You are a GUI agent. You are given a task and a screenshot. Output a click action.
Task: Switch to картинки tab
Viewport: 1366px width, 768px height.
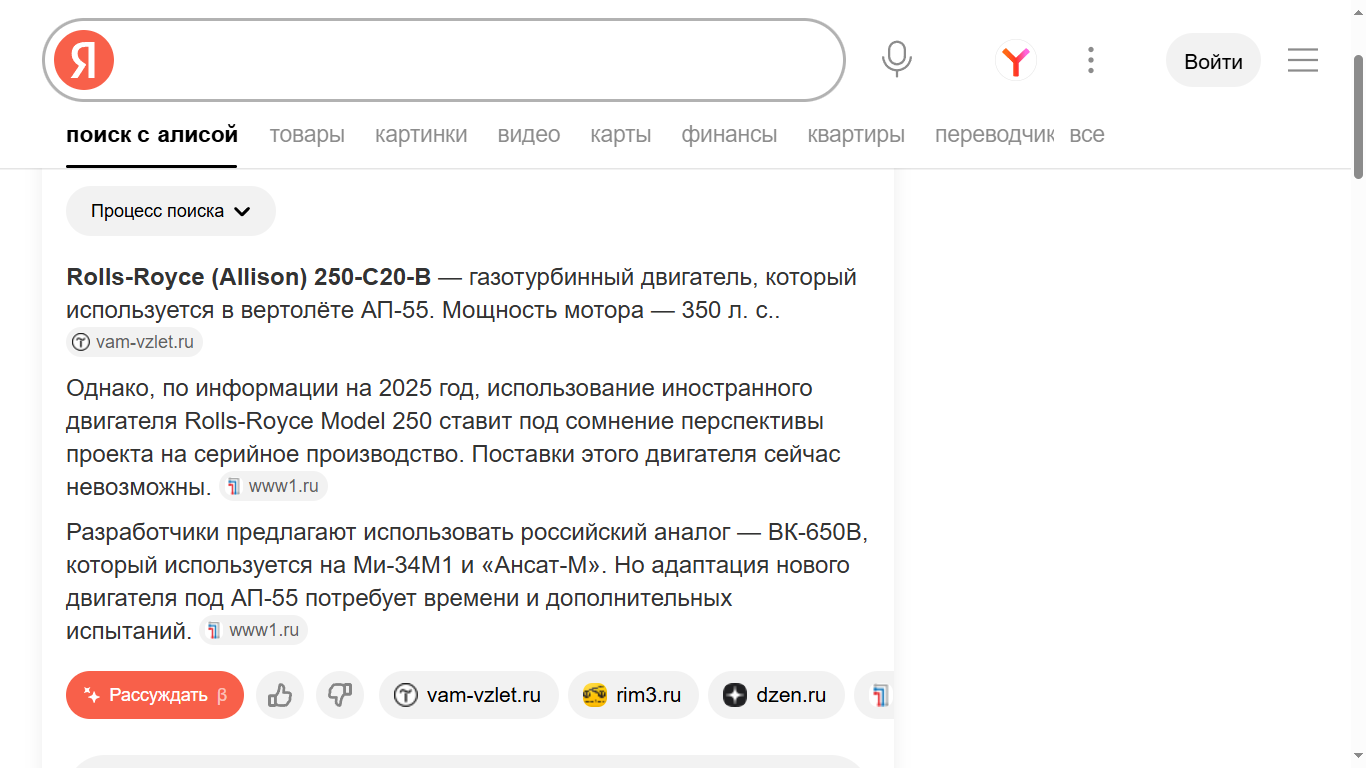[x=421, y=135]
